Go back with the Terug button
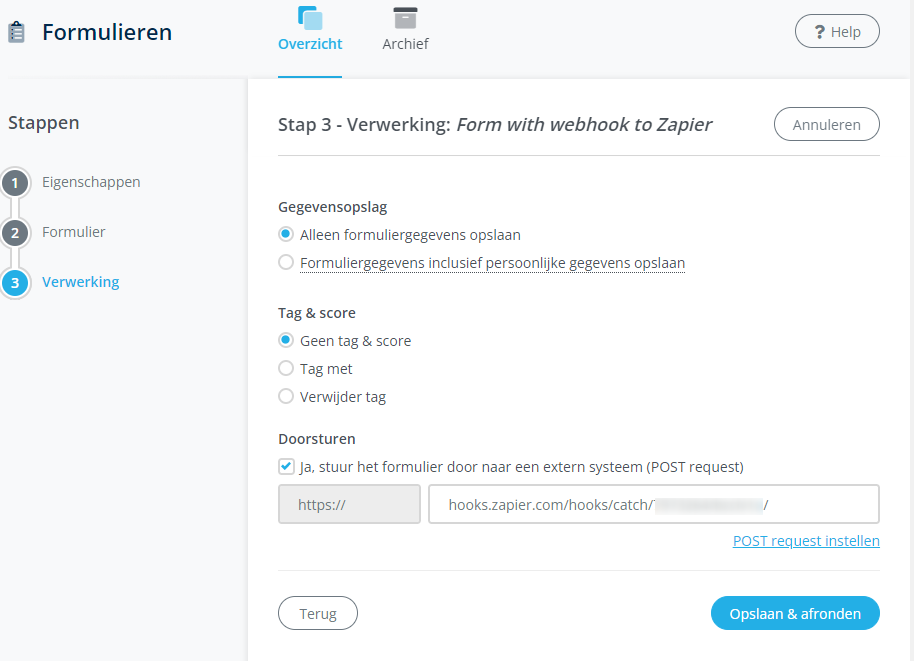Image resolution: width=914 pixels, height=661 pixels. (317, 613)
